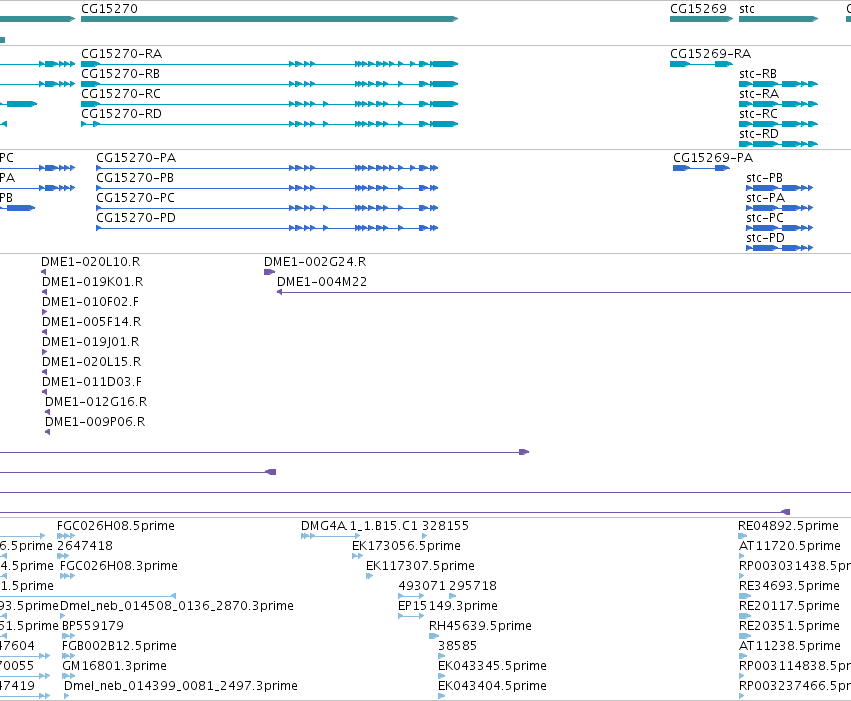Image resolution: width=851 pixels, height=701 pixels.
Task: Open EST RE20351.5prime label
Action: point(790,627)
